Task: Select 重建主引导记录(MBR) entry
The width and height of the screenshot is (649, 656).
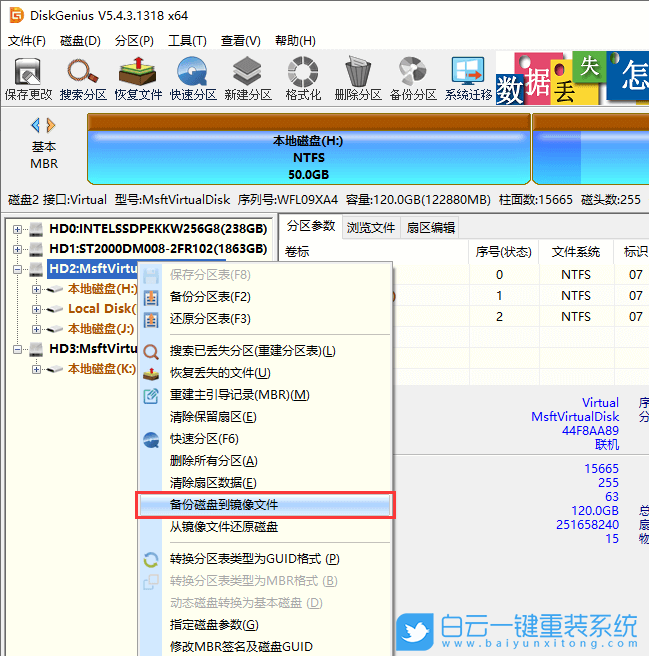Action: pyautogui.click(x=265, y=395)
